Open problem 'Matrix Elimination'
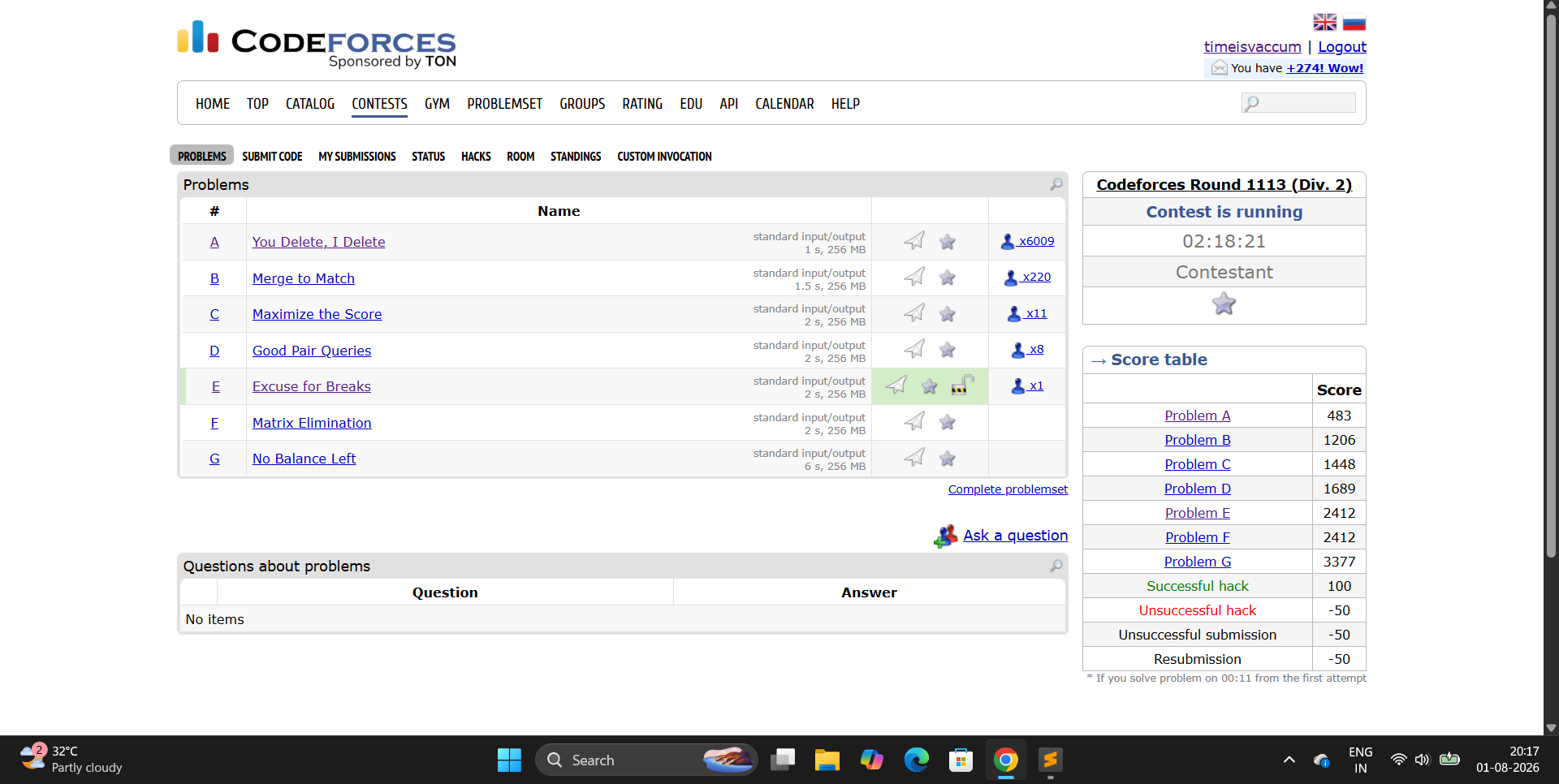 click(x=312, y=423)
